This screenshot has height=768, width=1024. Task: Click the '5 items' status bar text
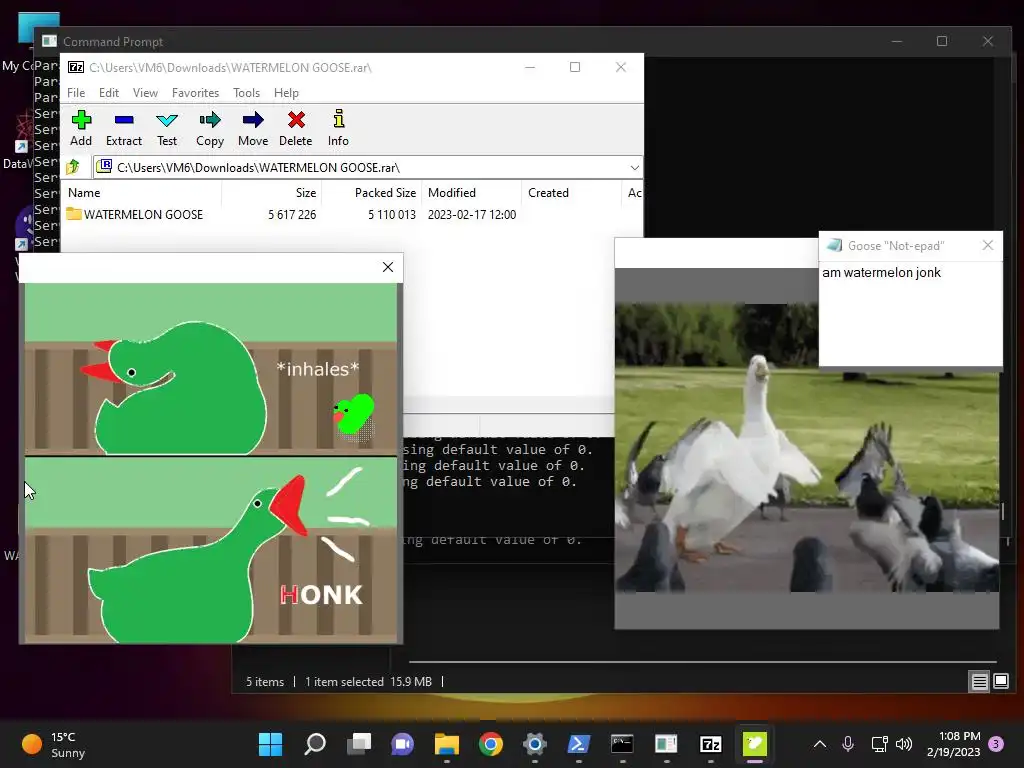coord(265,682)
